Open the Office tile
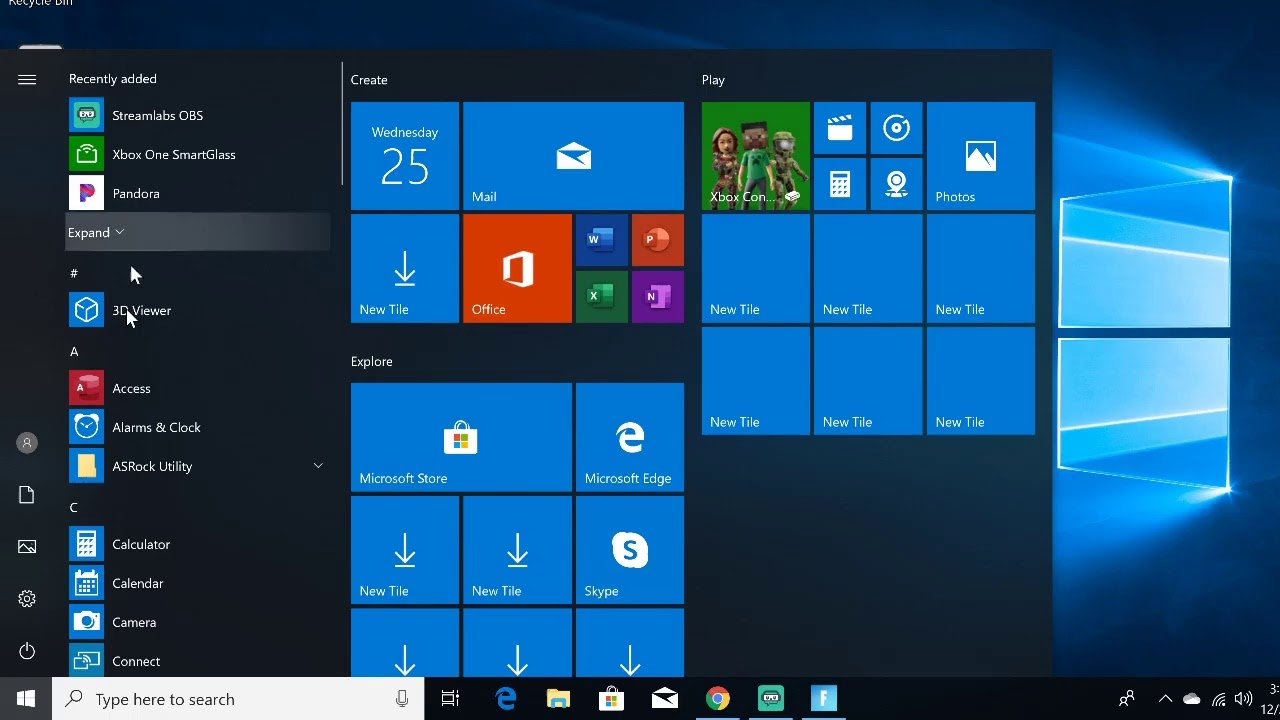The image size is (1280, 720). [x=517, y=268]
